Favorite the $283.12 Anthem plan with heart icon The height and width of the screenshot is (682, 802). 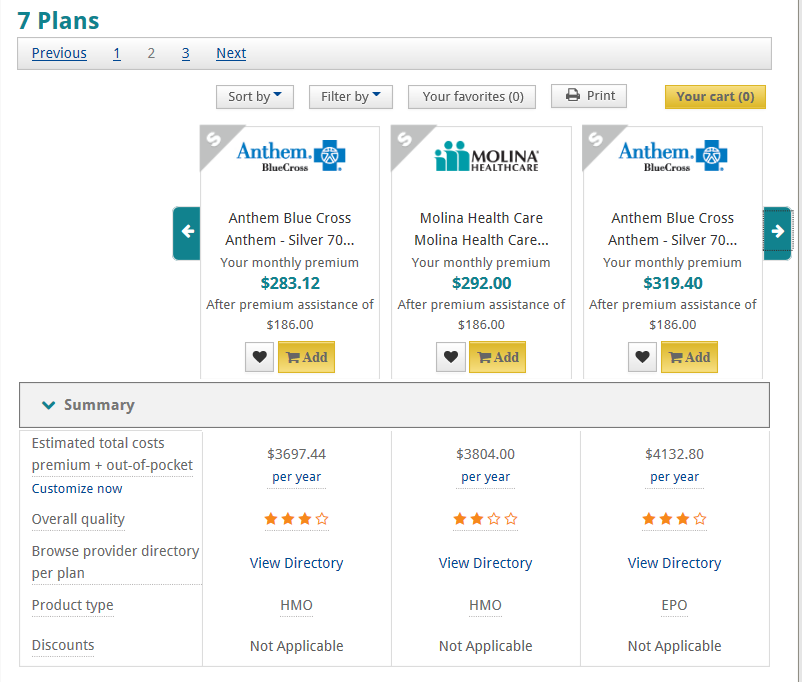(259, 357)
